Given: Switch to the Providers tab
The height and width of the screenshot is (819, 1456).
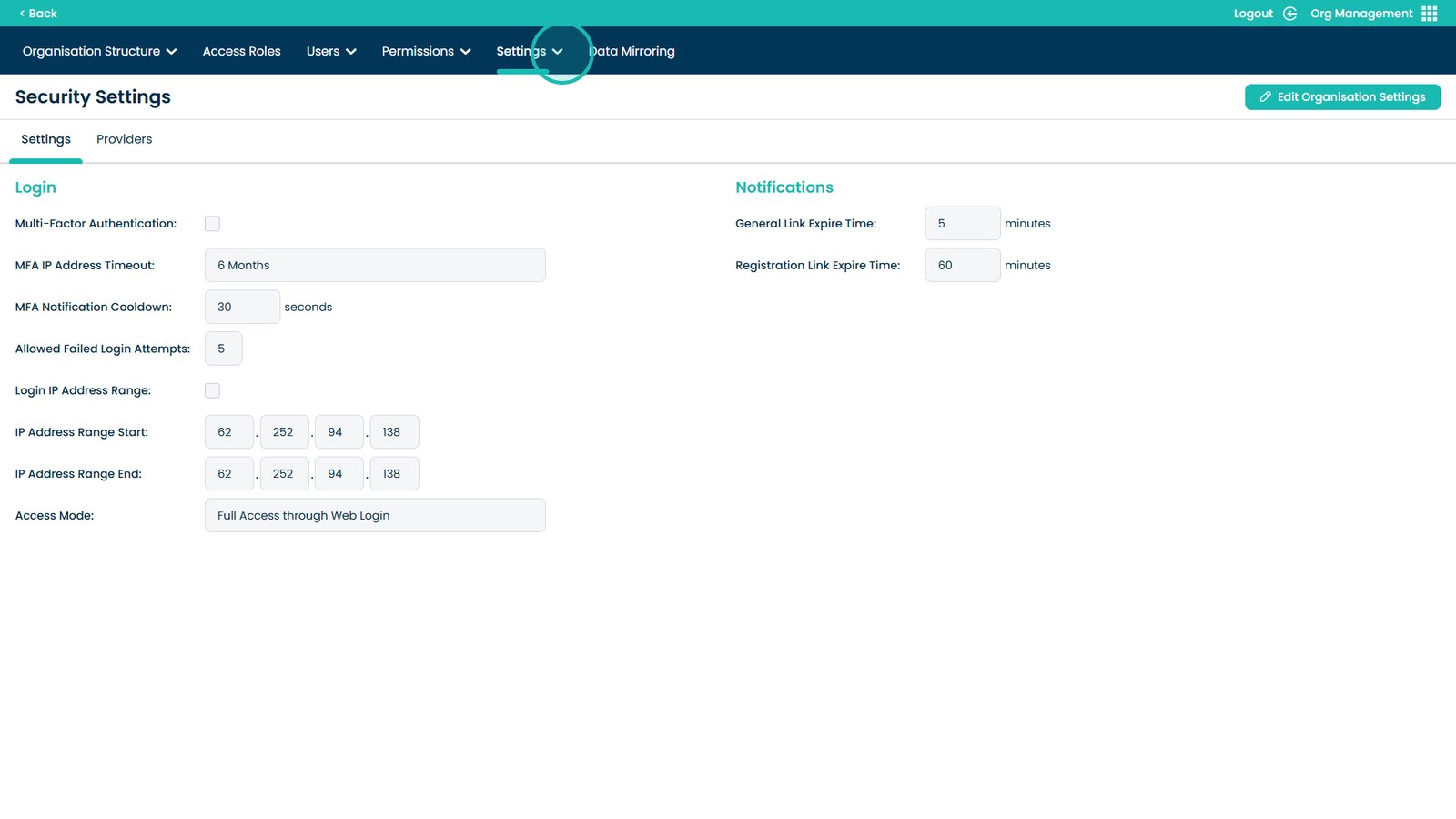Looking at the screenshot, I should [x=124, y=139].
